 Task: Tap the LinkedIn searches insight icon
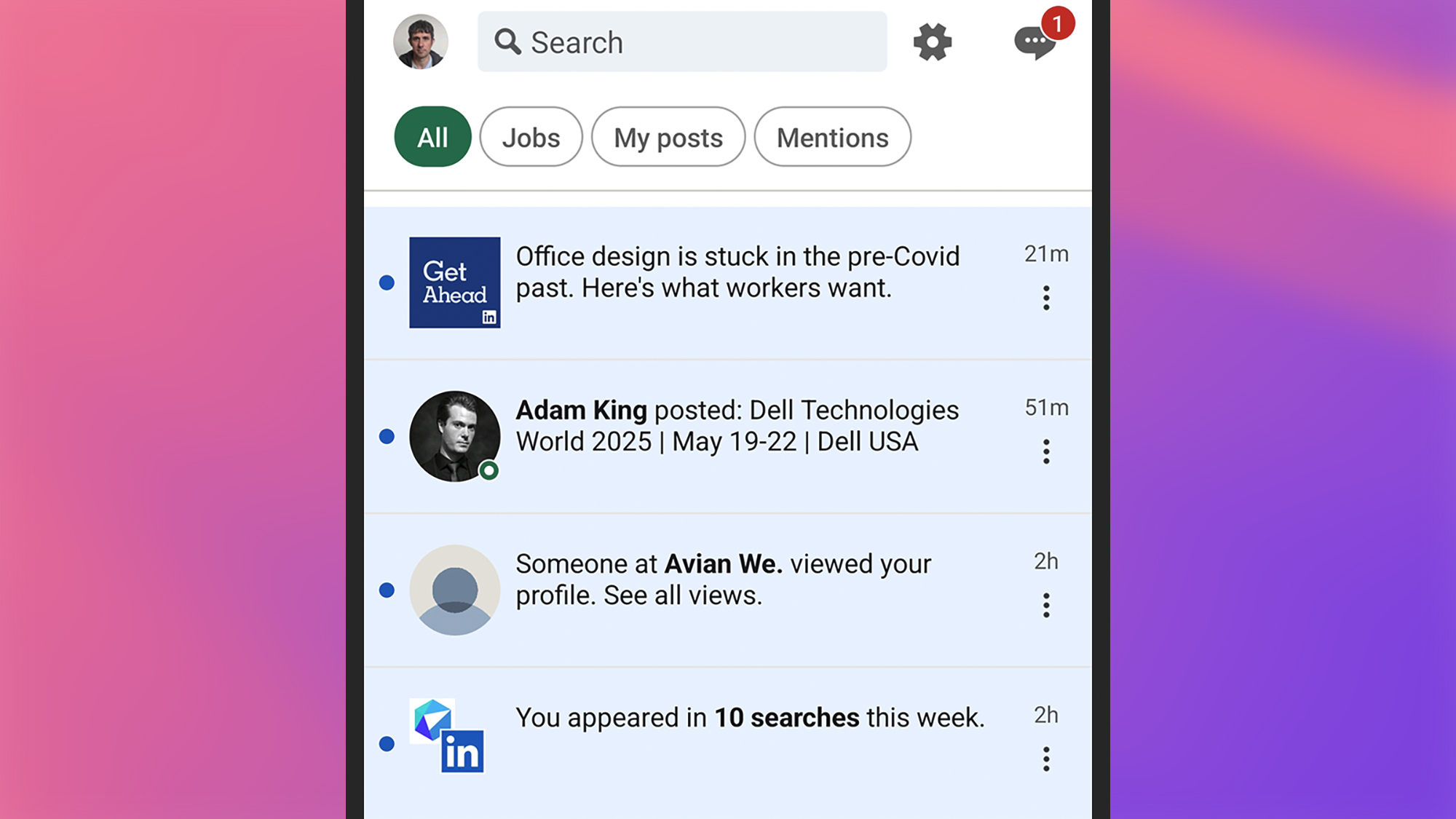[x=448, y=735]
